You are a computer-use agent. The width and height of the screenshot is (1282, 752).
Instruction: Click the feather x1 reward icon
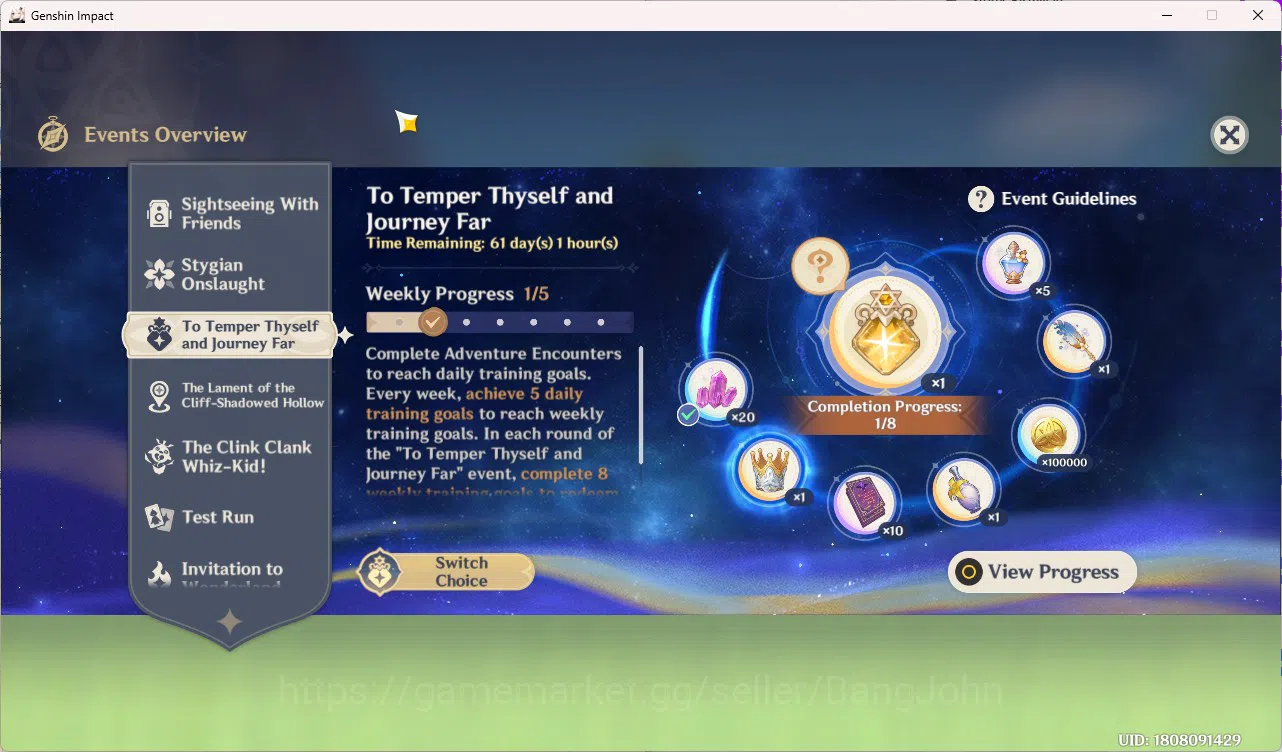point(1074,341)
